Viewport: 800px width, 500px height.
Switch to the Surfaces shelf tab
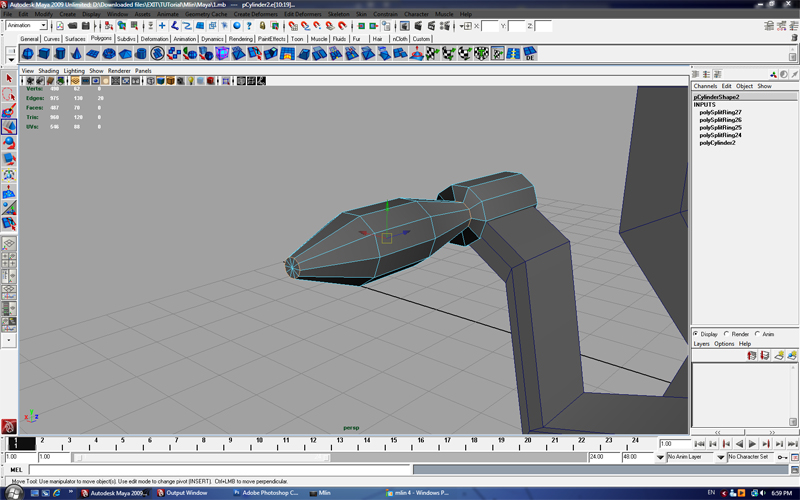click(75, 39)
